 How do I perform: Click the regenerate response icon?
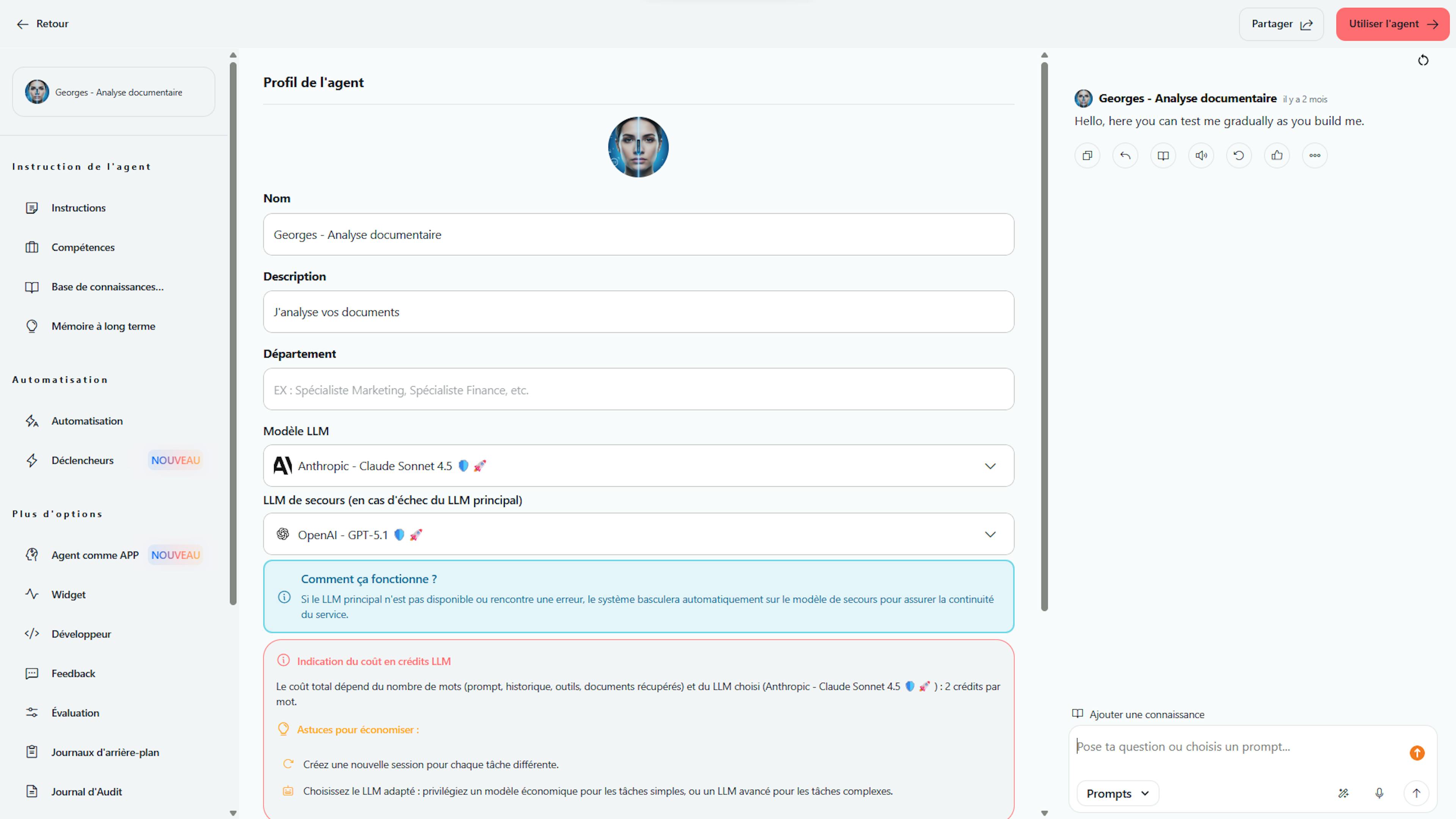tap(1239, 155)
